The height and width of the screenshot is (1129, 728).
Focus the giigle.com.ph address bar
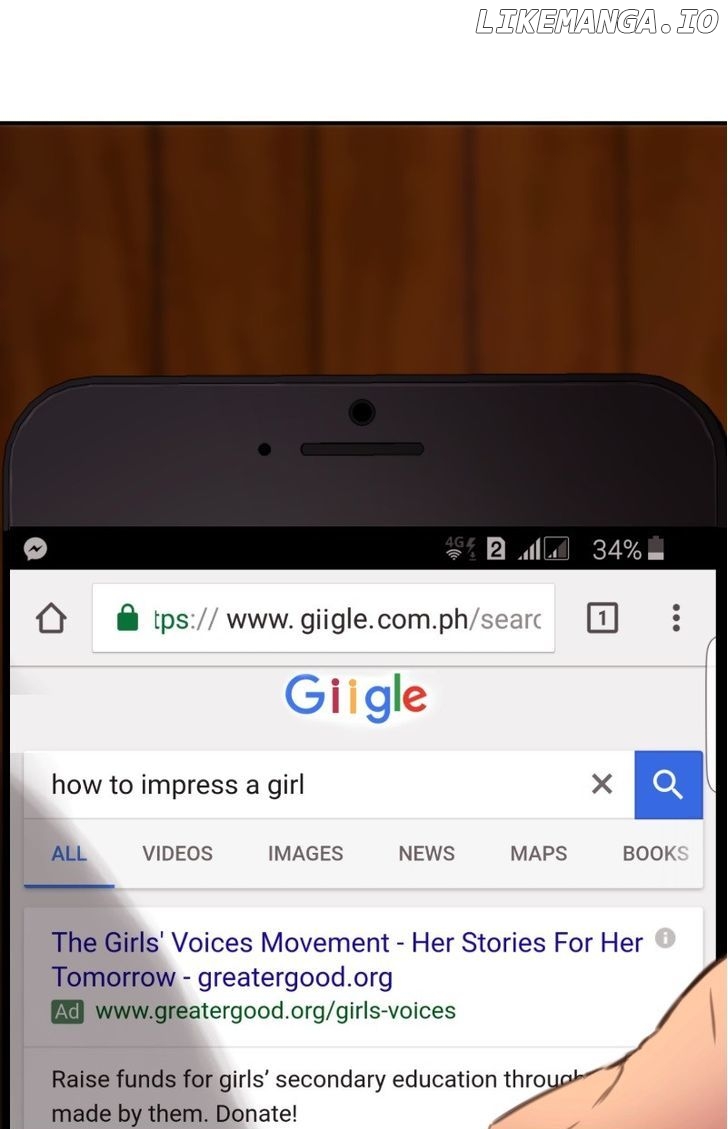click(323, 618)
